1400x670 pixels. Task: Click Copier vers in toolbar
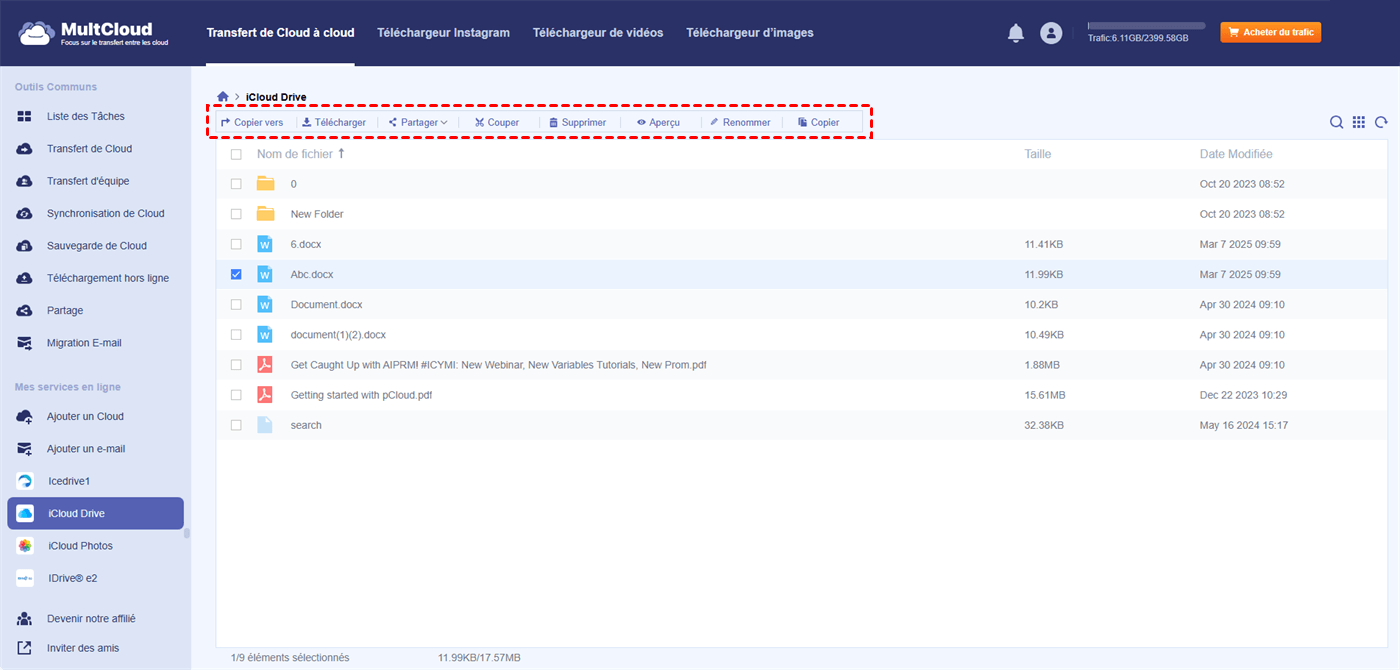252,122
